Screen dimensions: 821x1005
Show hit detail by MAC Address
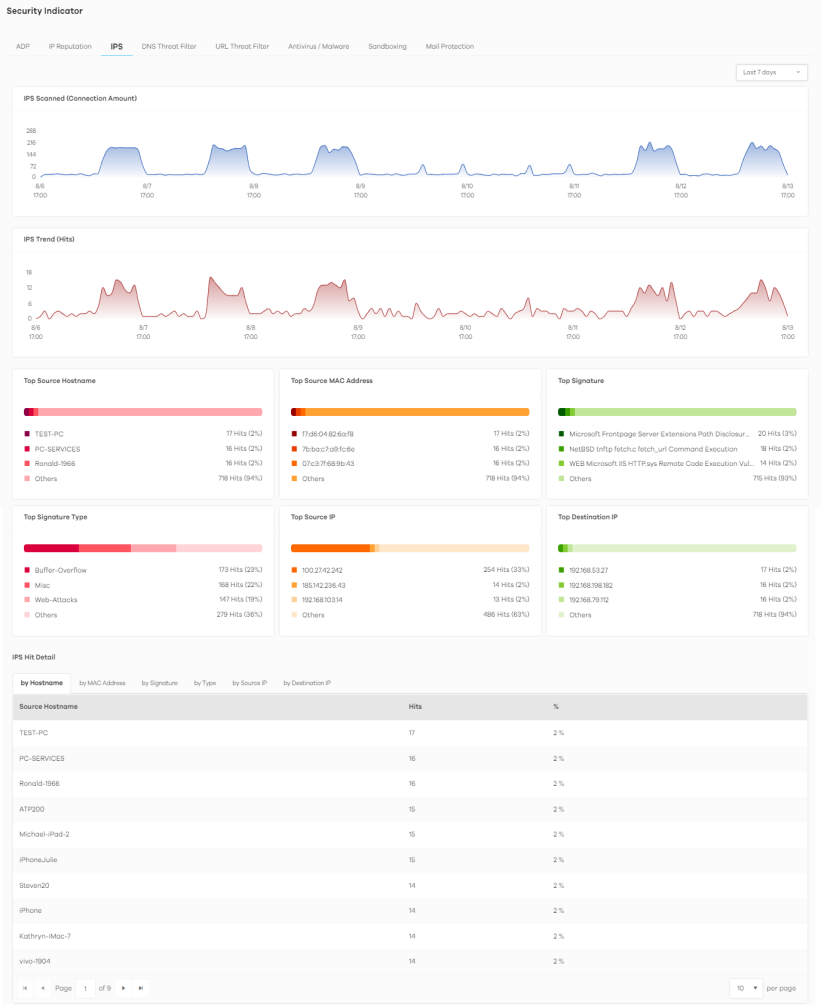(102, 683)
